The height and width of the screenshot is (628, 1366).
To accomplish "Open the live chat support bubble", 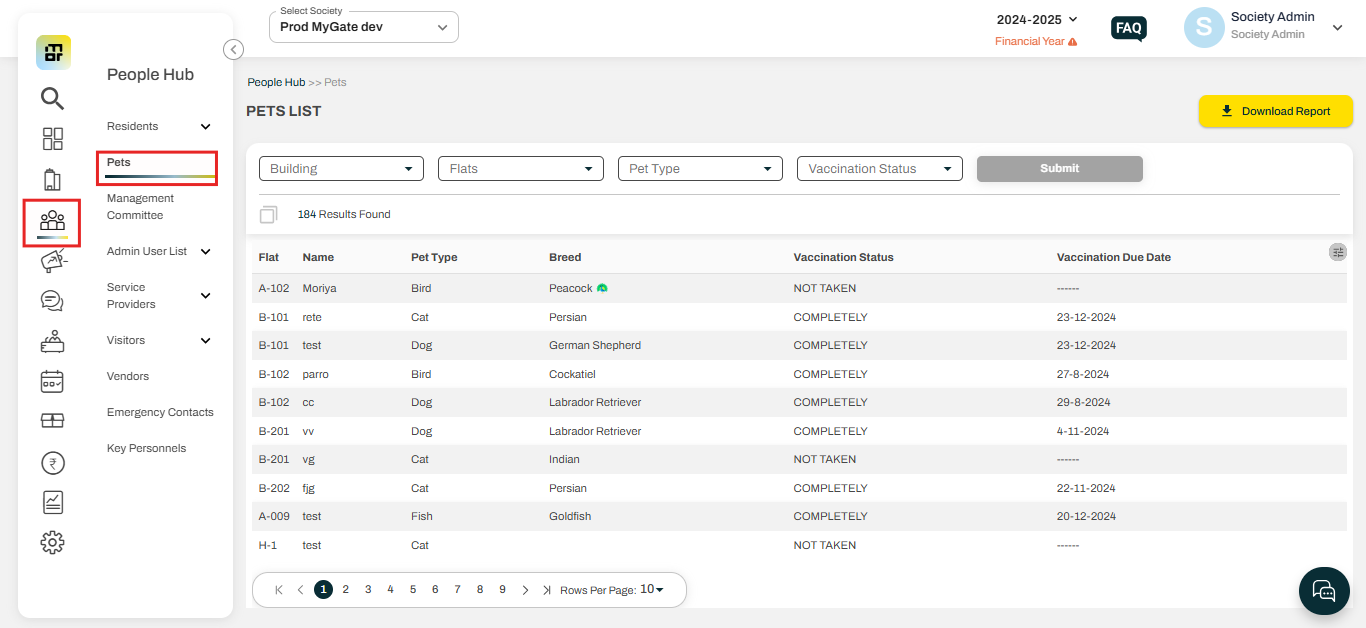I will (x=1324, y=590).
